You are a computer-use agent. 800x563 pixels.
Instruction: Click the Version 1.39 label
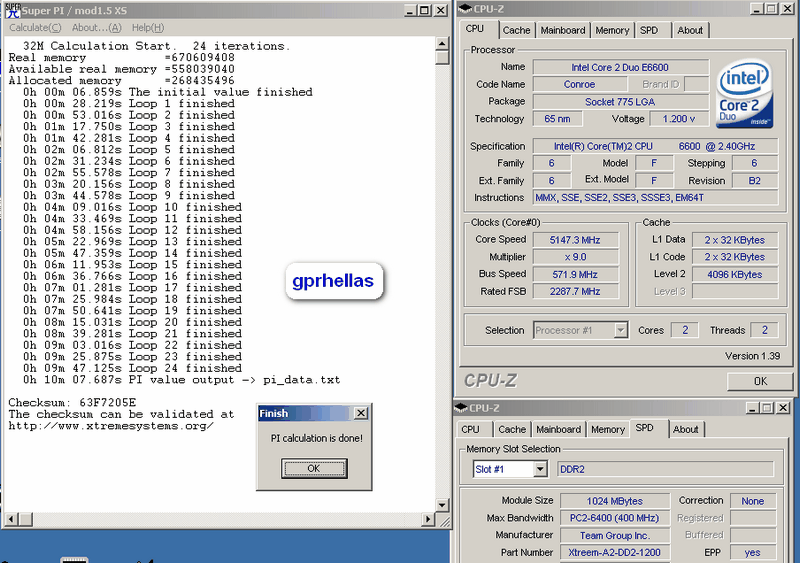753,356
